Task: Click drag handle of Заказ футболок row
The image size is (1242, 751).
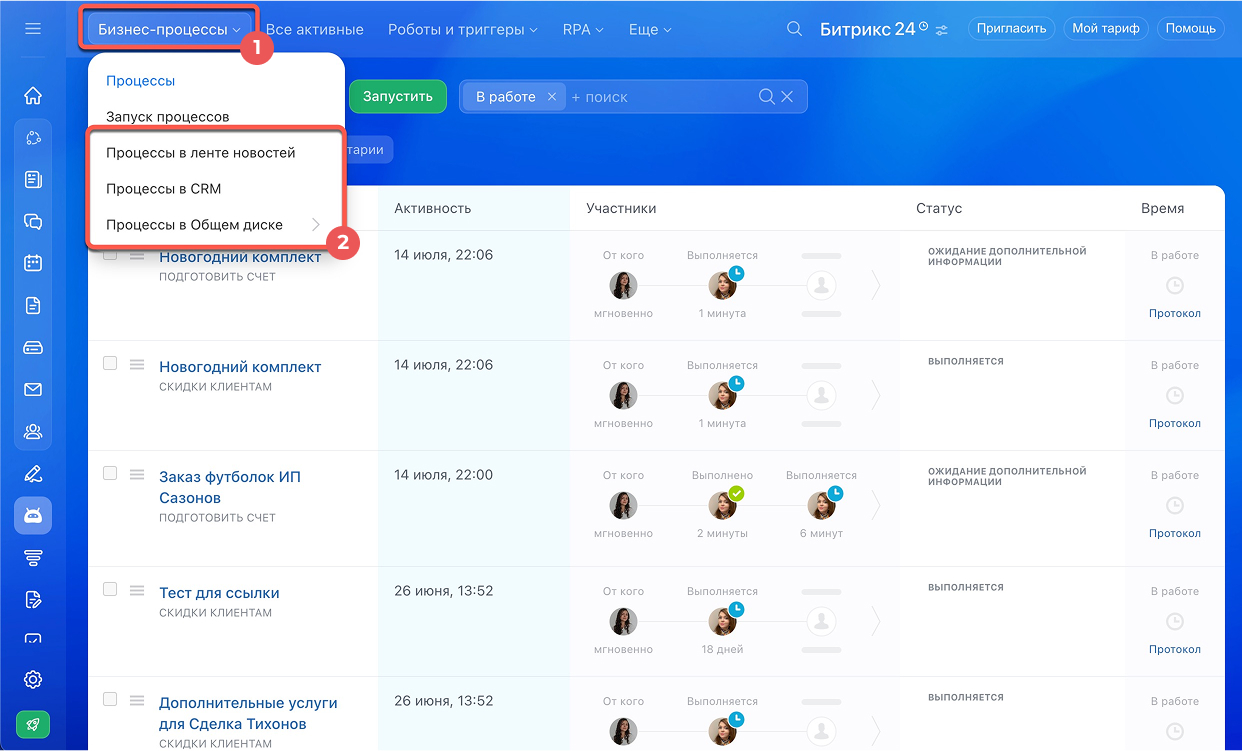Action: 137,474
